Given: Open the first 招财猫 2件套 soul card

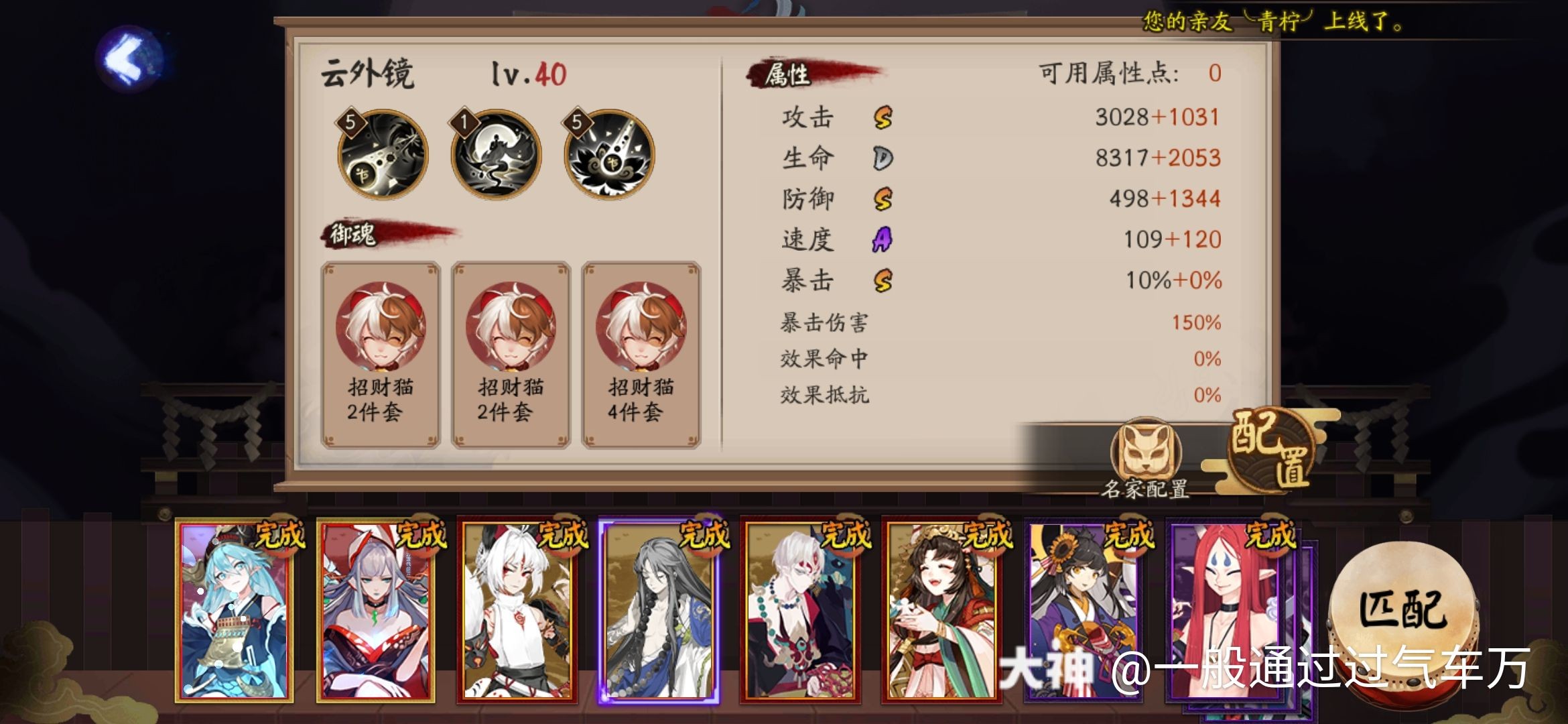Looking at the screenshot, I should (x=381, y=355).
